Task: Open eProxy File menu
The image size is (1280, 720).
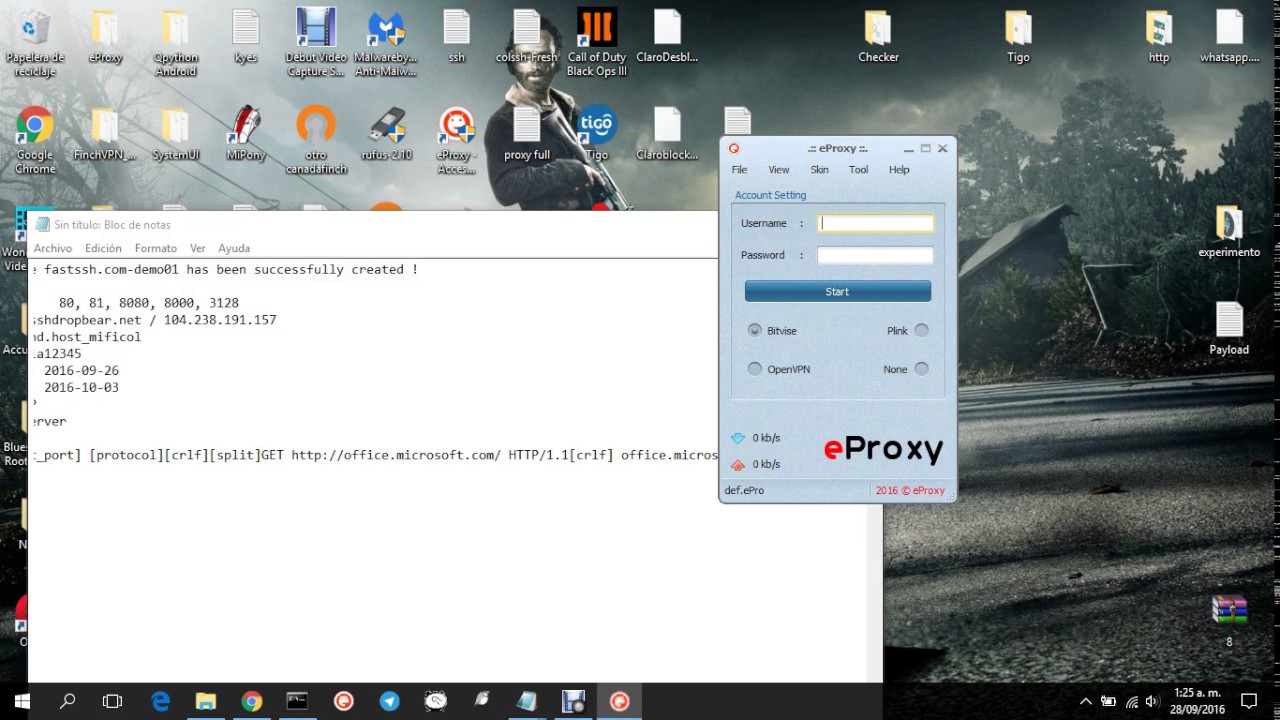Action: pyautogui.click(x=739, y=170)
